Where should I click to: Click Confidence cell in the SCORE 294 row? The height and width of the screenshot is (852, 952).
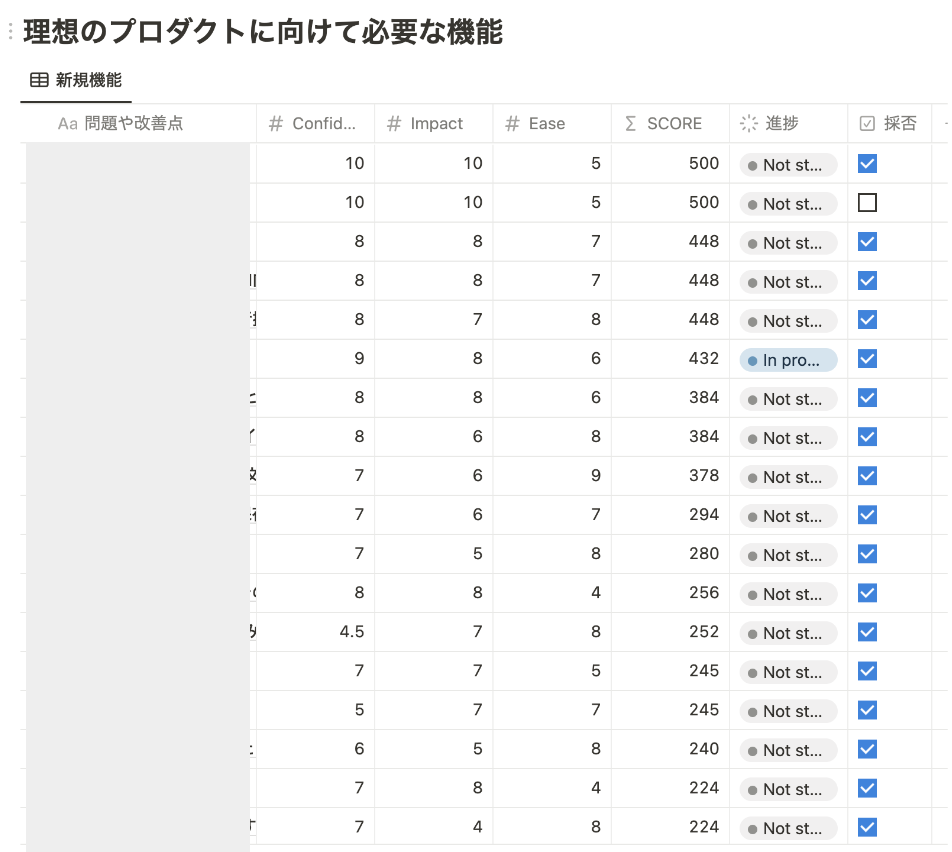coord(315,514)
